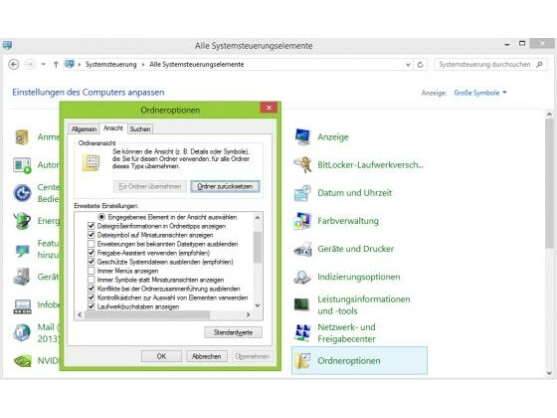This screenshot has height=418, width=557.
Task: Open recent locations dropdown next to navigation arrows
Action: 43,65
